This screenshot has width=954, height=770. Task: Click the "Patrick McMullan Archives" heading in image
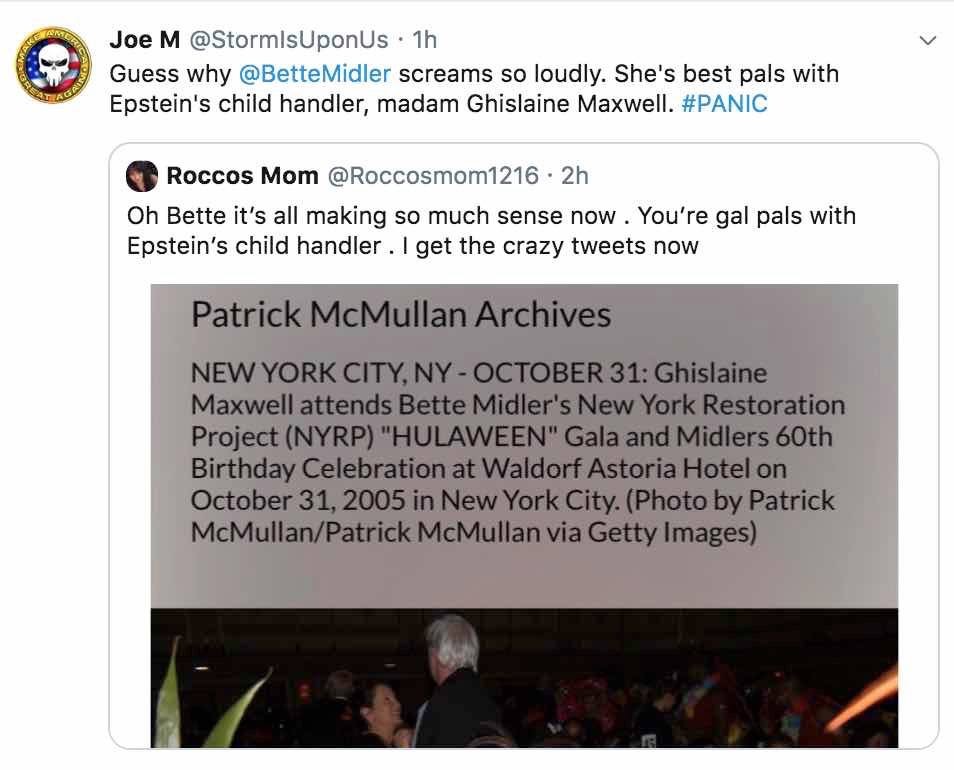(x=400, y=315)
